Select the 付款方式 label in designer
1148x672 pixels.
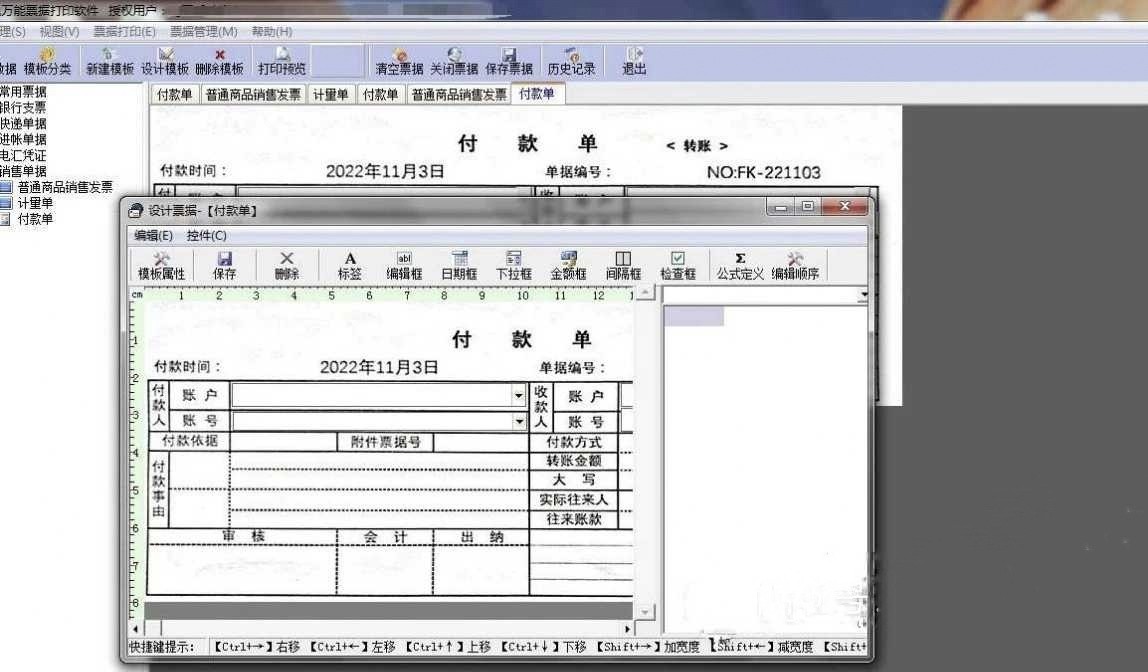pyautogui.click(x=574, y=442)
